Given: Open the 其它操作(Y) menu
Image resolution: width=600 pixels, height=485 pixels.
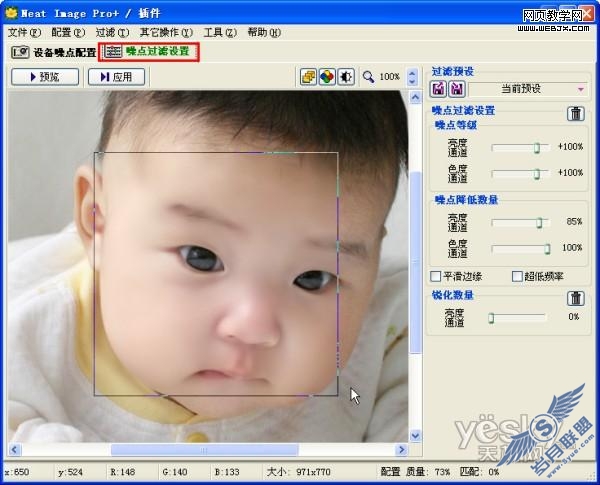Looking at the screenshot, I should 166,33.
